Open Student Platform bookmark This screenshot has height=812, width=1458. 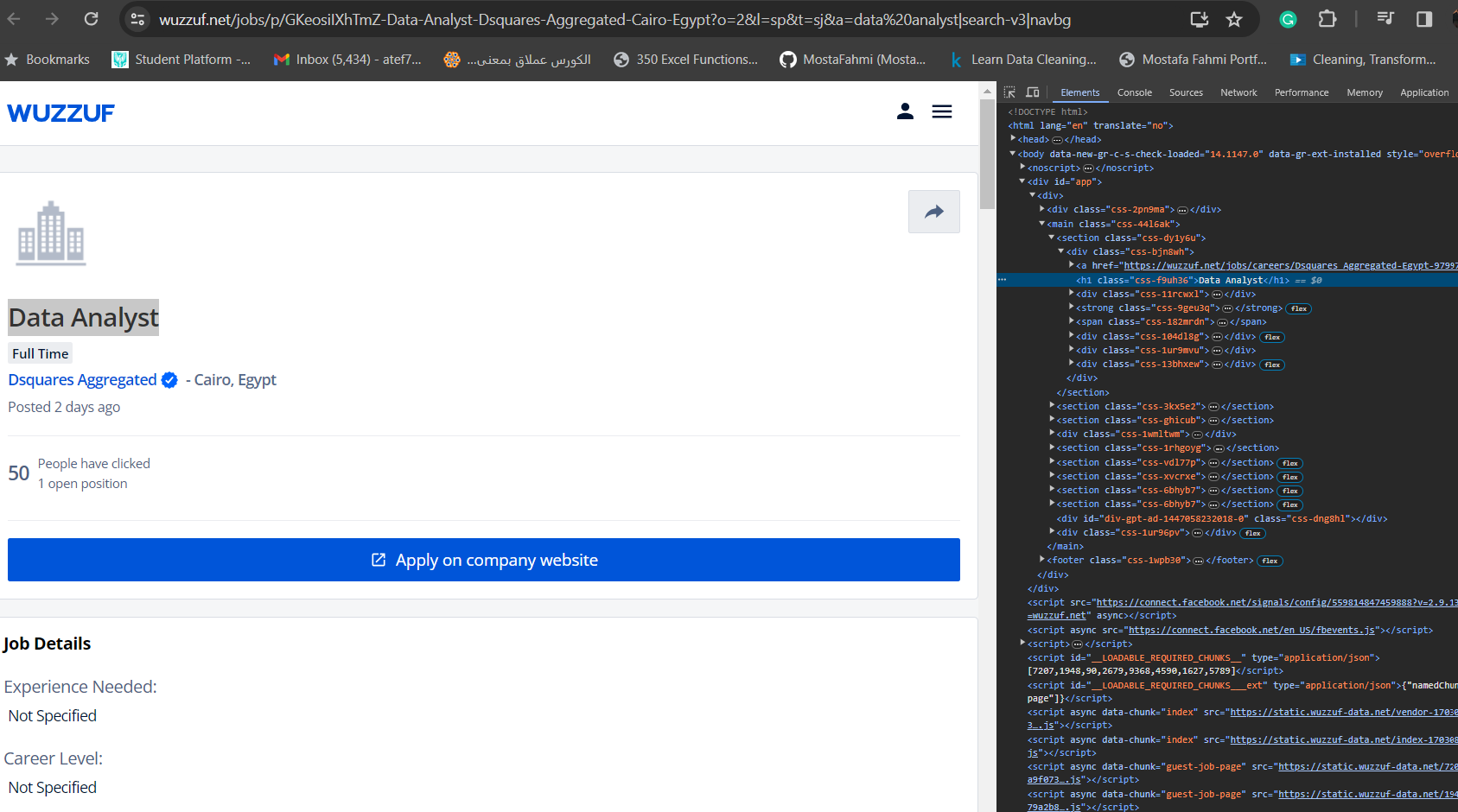tap(181, 60)
